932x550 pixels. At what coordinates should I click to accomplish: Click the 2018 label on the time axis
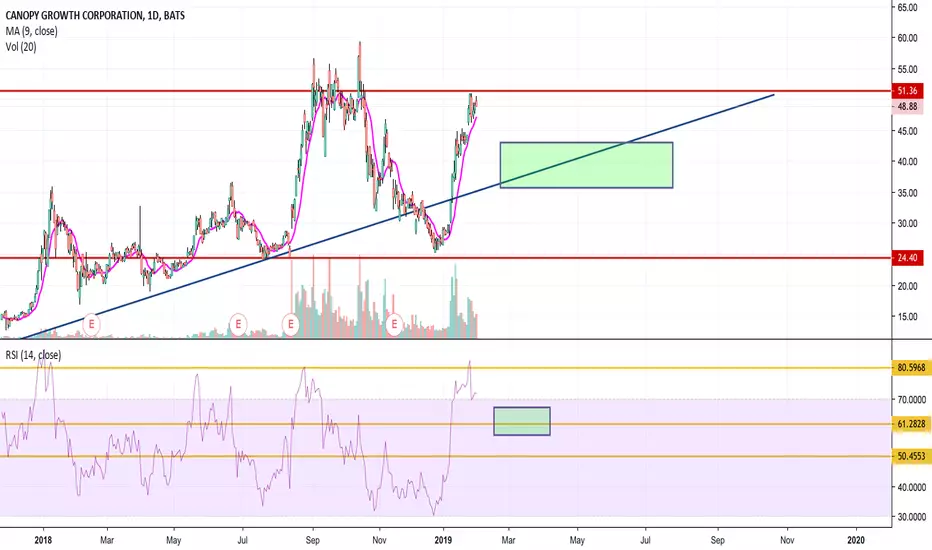coord(43,540)
